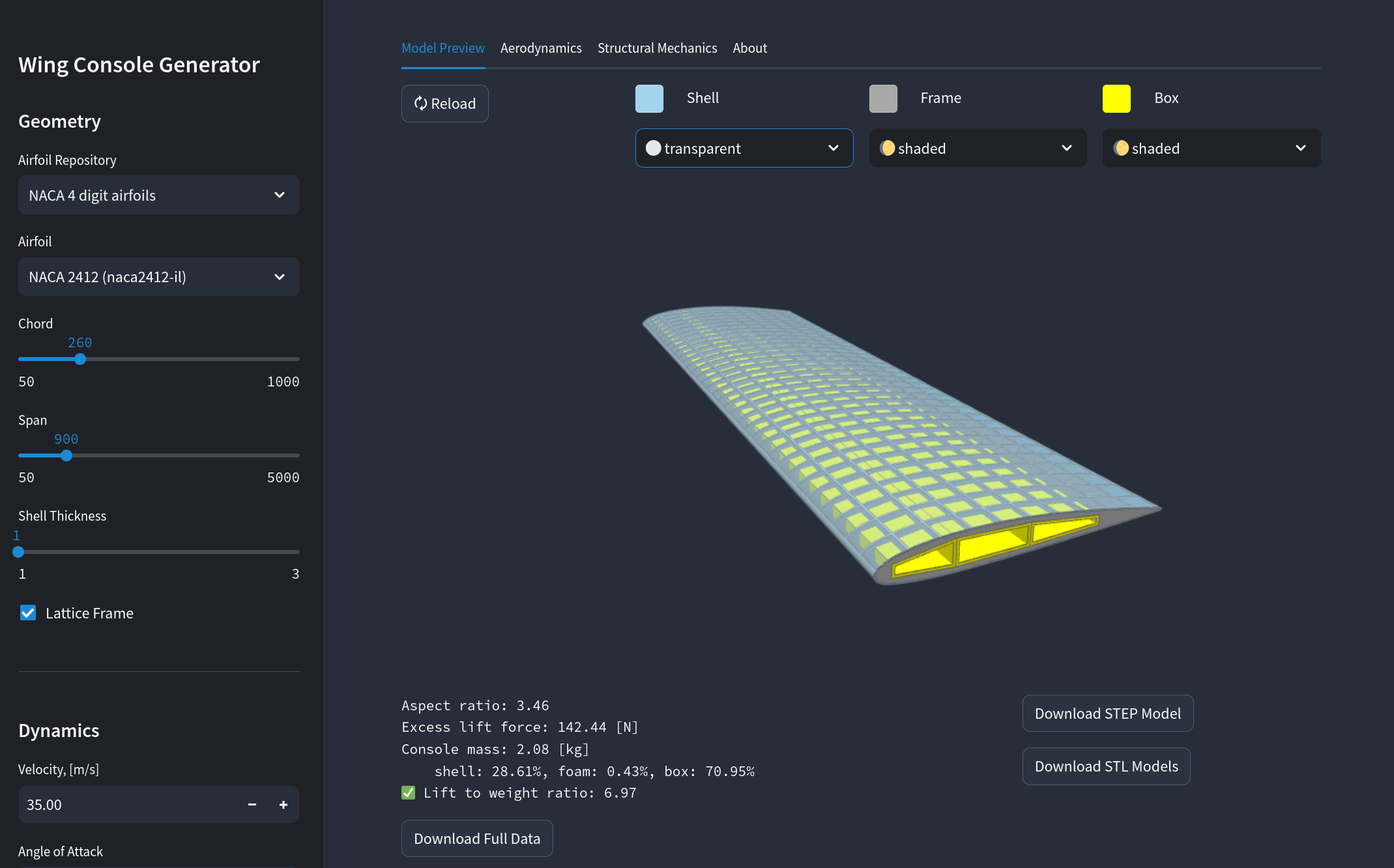This screenshot has height=868, width=1394.
Task: Open the Frame shaded render mode dropdown
Action: [x=978, y=148]
